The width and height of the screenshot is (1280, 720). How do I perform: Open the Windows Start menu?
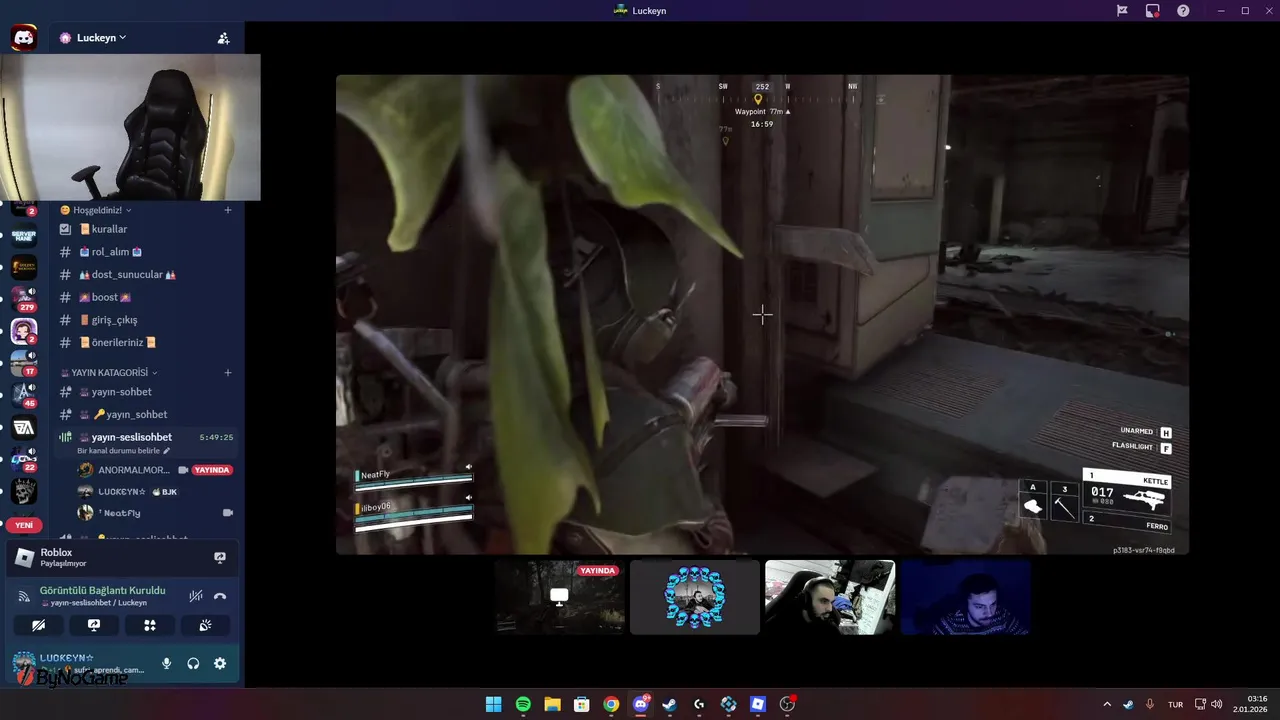point(493,704)
